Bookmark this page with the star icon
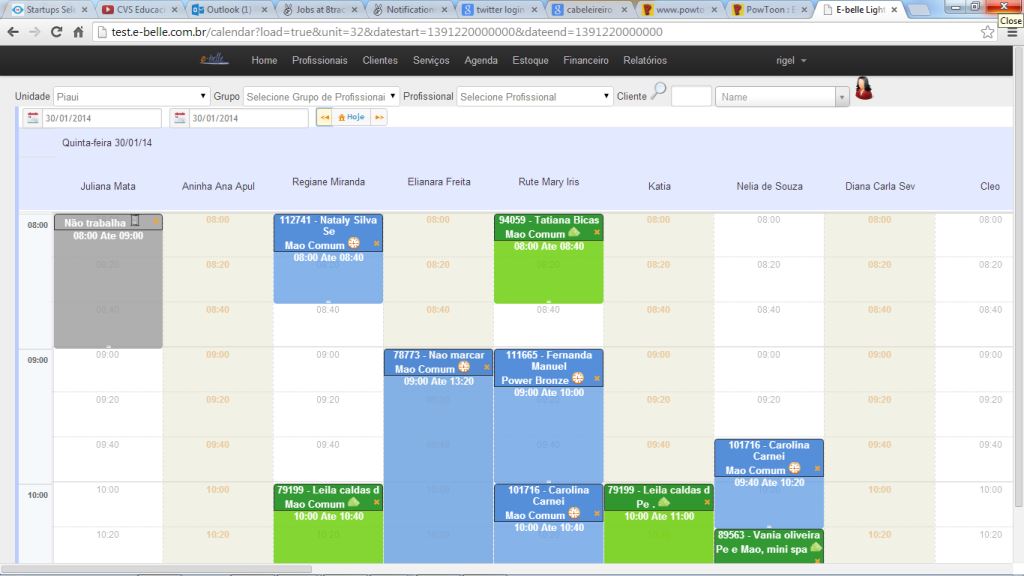Screen dimensions: 1024x576 coord(987,32)
